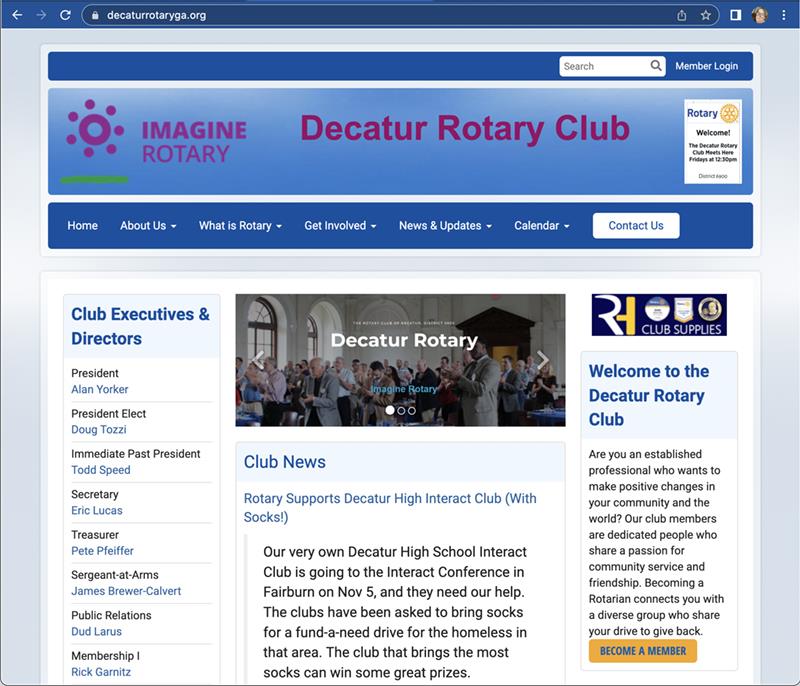The width and height of the screenshot is (800, 686).
Task: Click the browser forward arrow
Action: 41,15
